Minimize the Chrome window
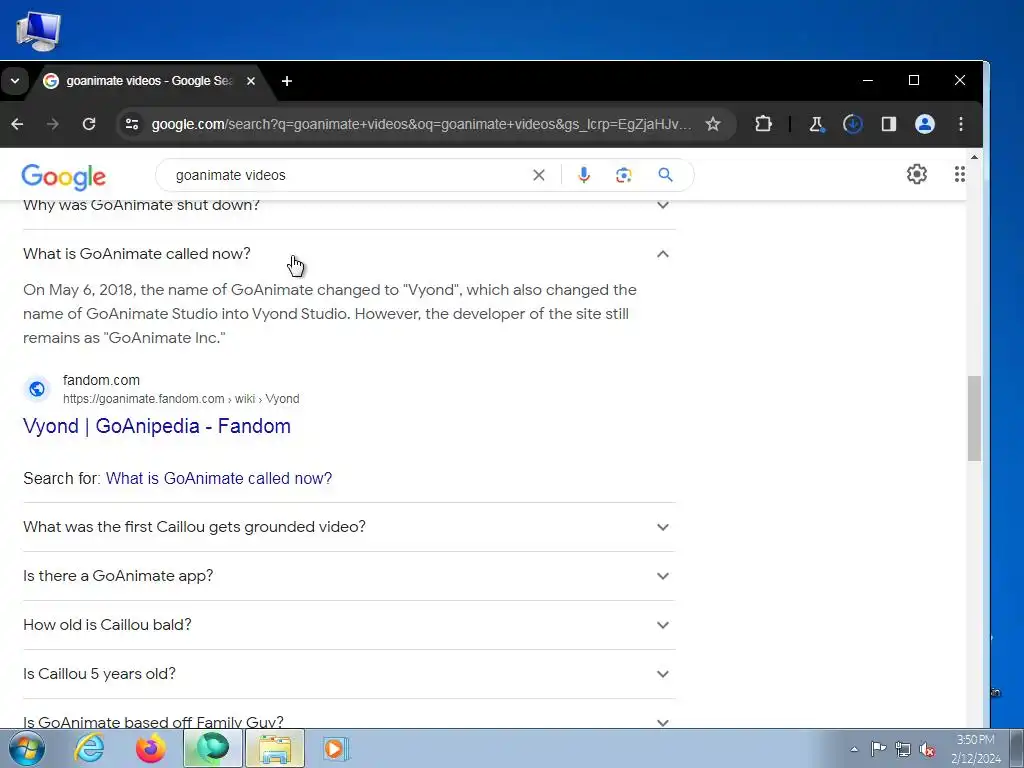1024x768 pixels. click(868, 80)
